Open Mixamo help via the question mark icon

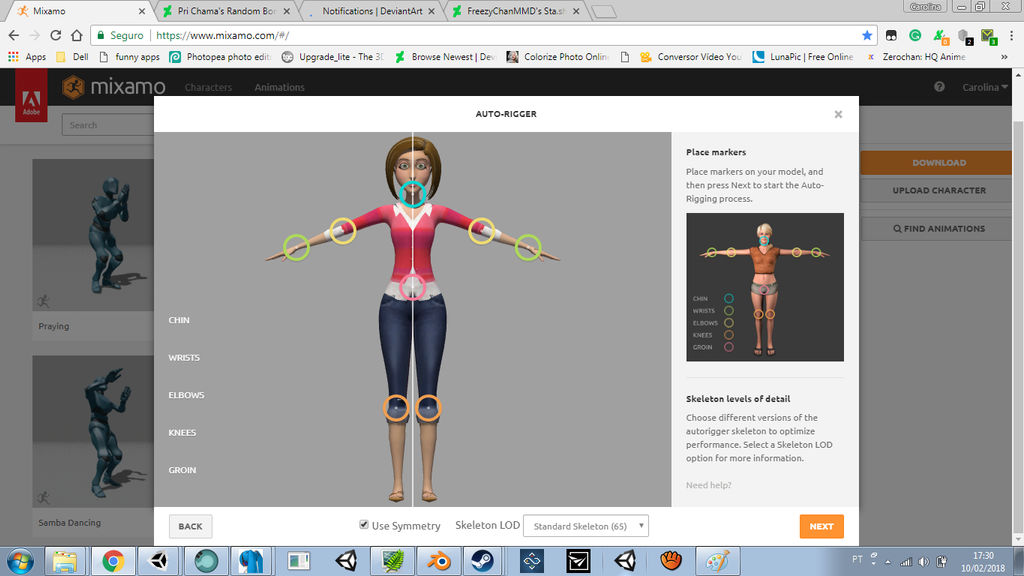point(938,87)
